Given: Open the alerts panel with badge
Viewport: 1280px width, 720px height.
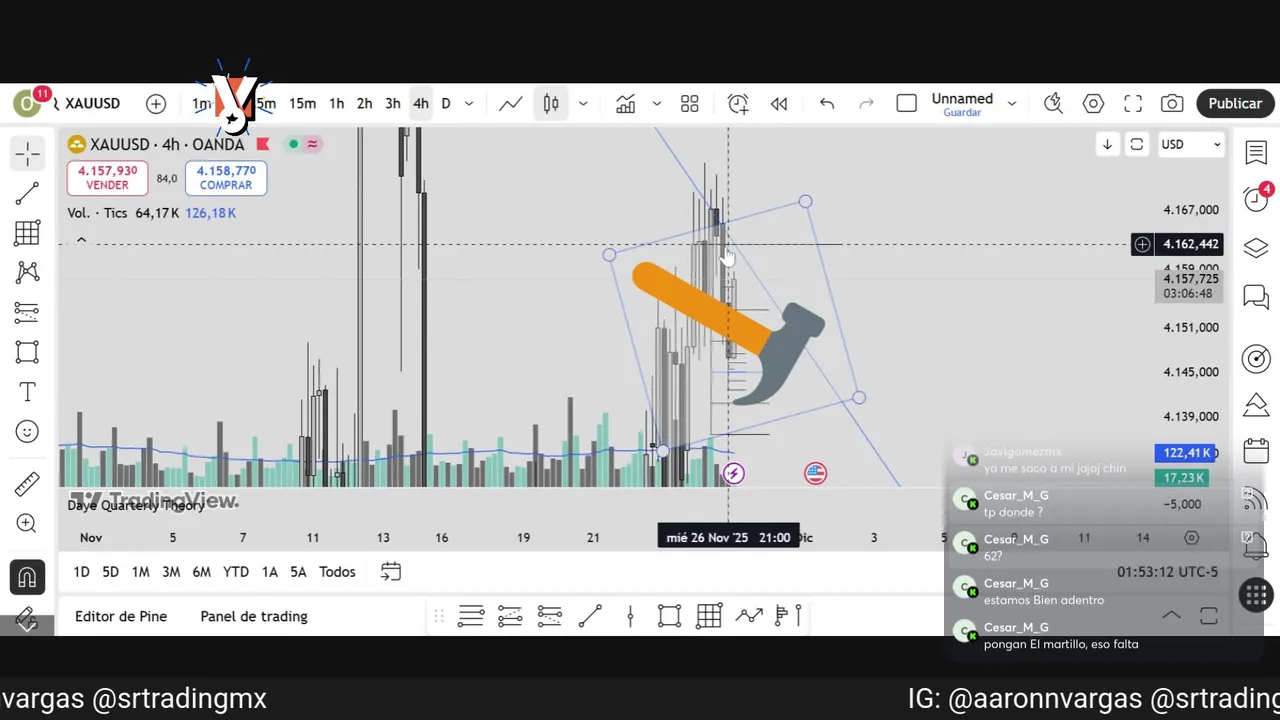Looking at the screenshot, I should point(1256,198).
